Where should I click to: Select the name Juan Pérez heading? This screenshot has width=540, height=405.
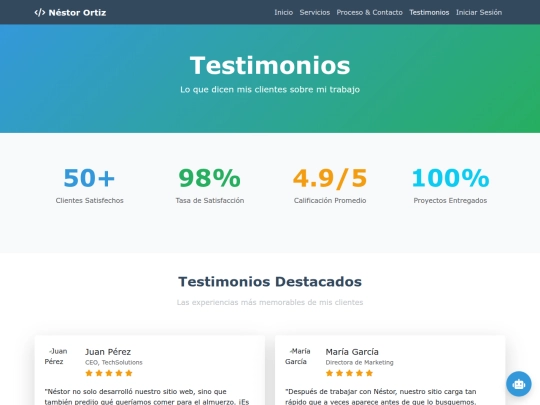coord(108,352)
